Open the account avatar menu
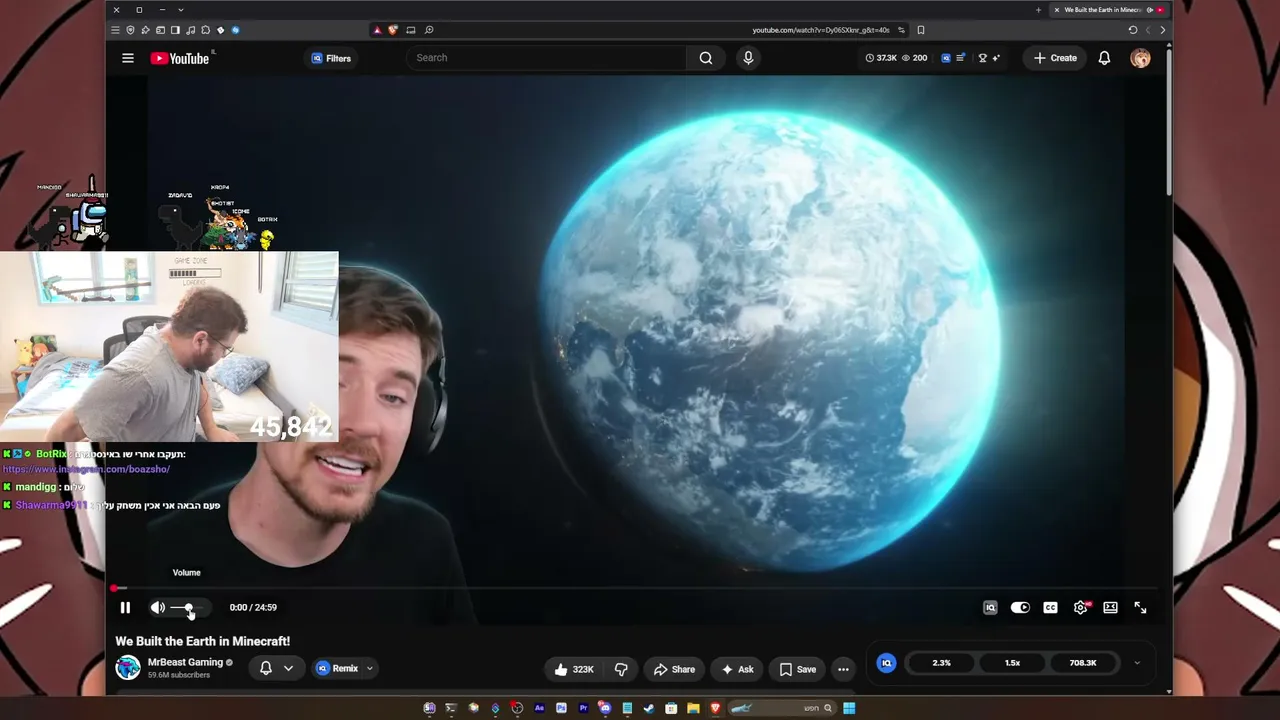 tap(1140, 58)
